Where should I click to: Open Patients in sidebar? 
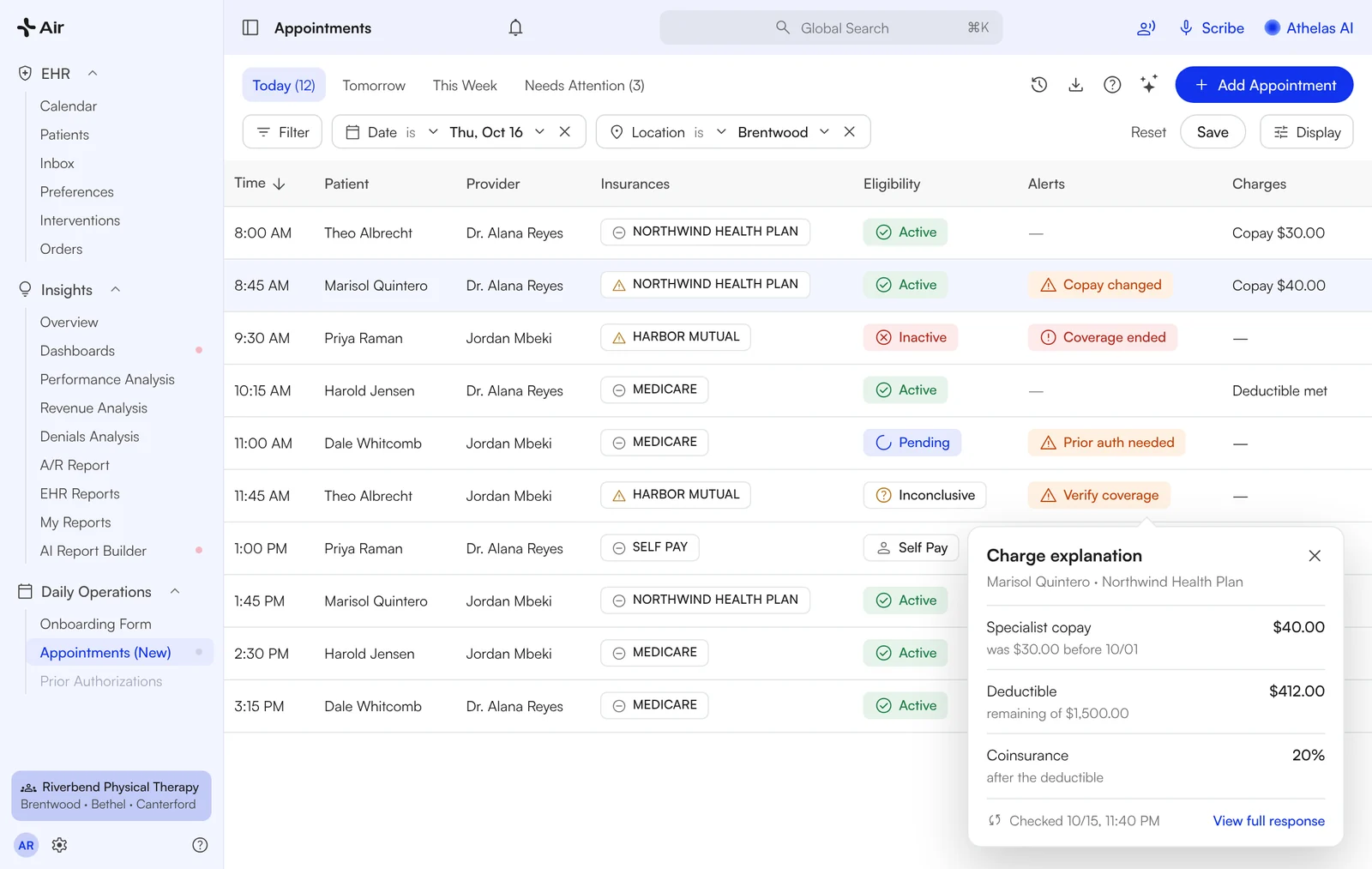[x=64, y=134]
